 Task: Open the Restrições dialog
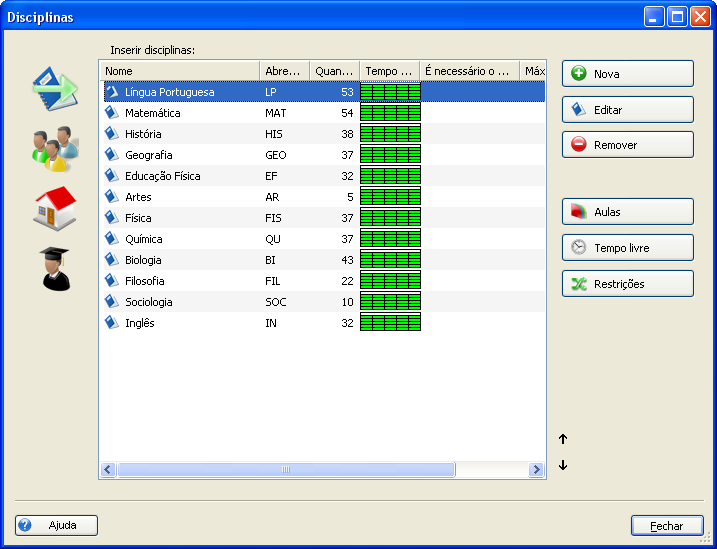point(627,284)
